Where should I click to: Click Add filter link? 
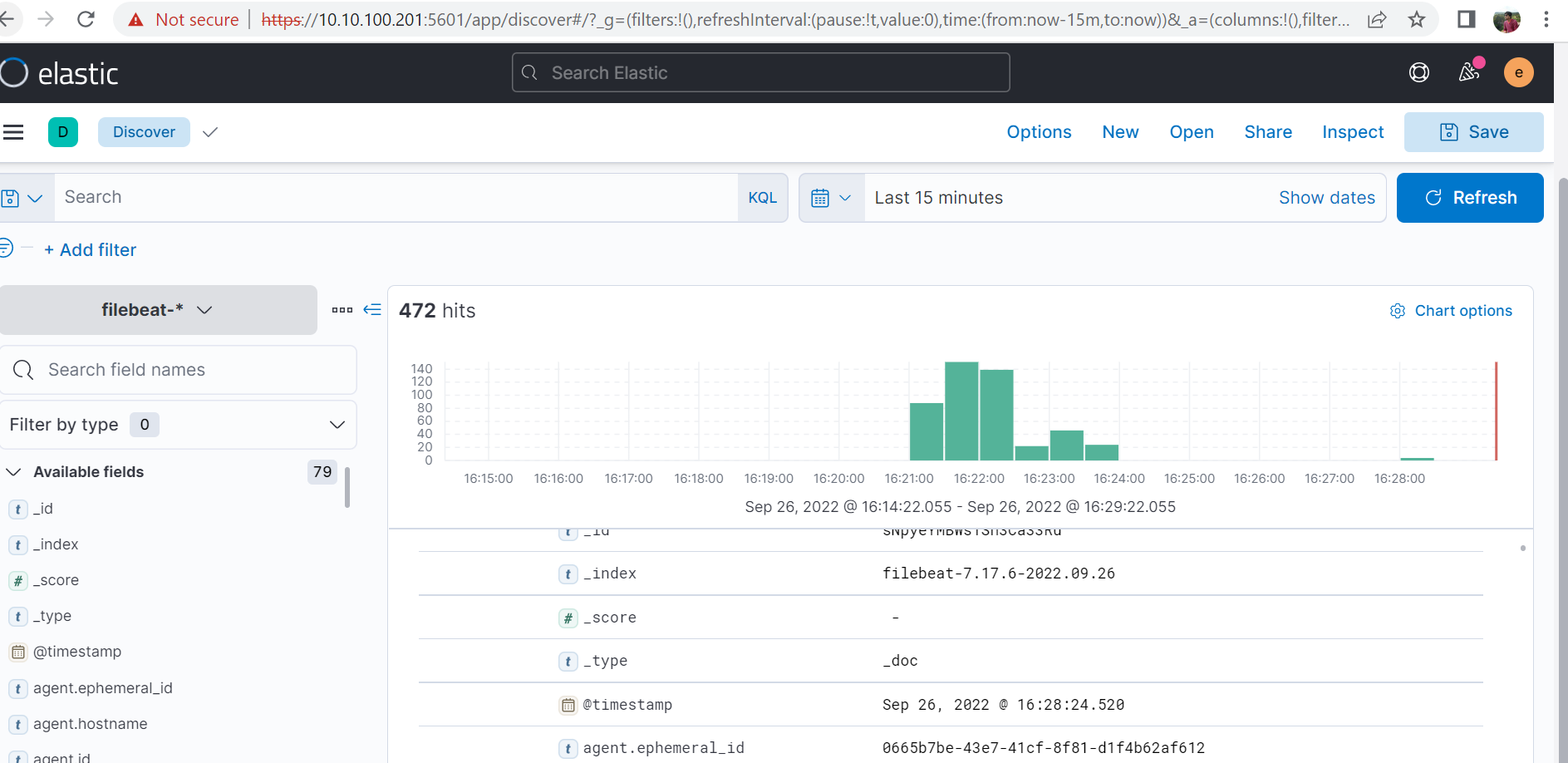[91, 249]
